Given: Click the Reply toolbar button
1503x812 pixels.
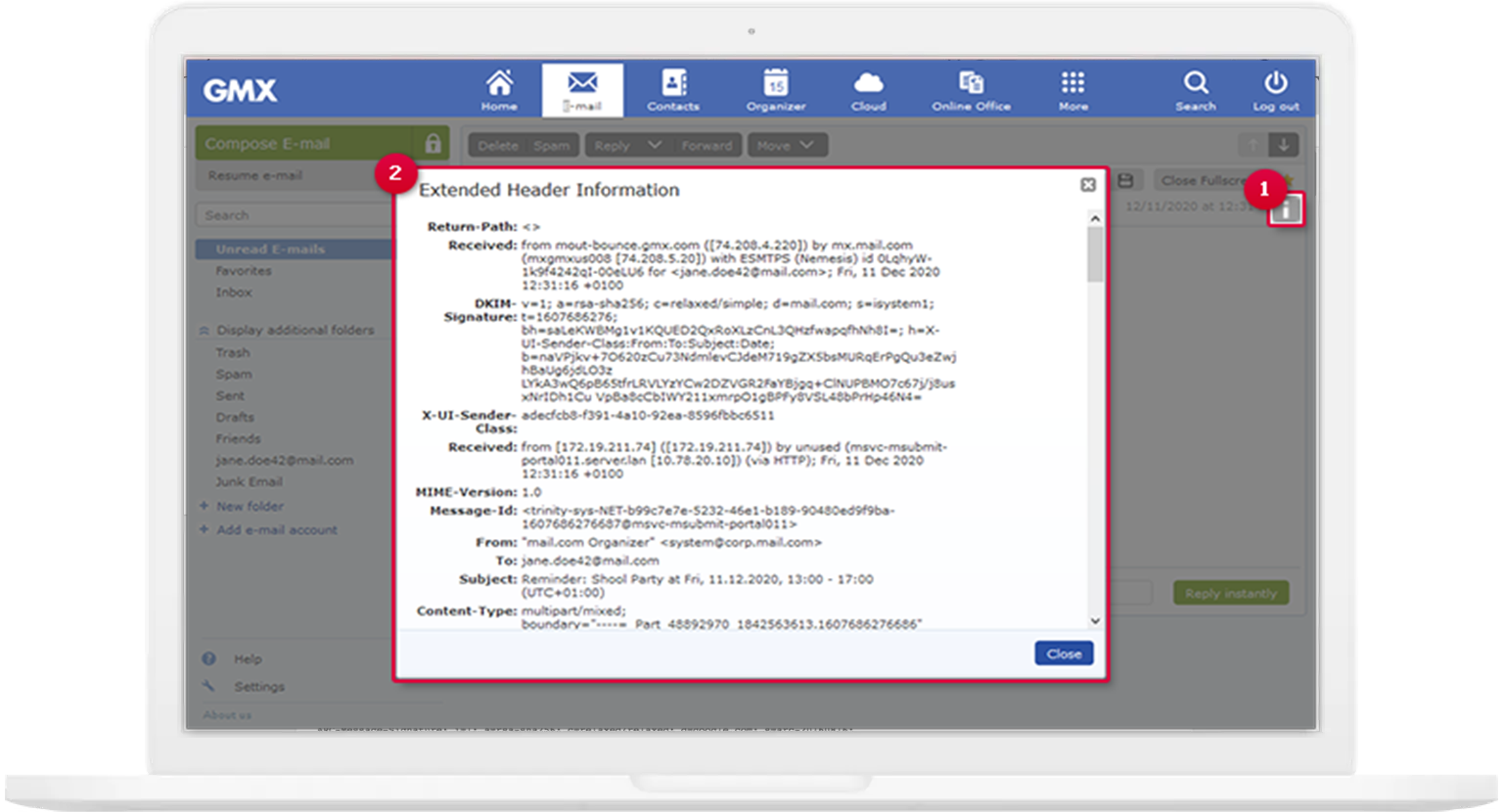Looking at the screenshot, I should (x=613, y=146).
